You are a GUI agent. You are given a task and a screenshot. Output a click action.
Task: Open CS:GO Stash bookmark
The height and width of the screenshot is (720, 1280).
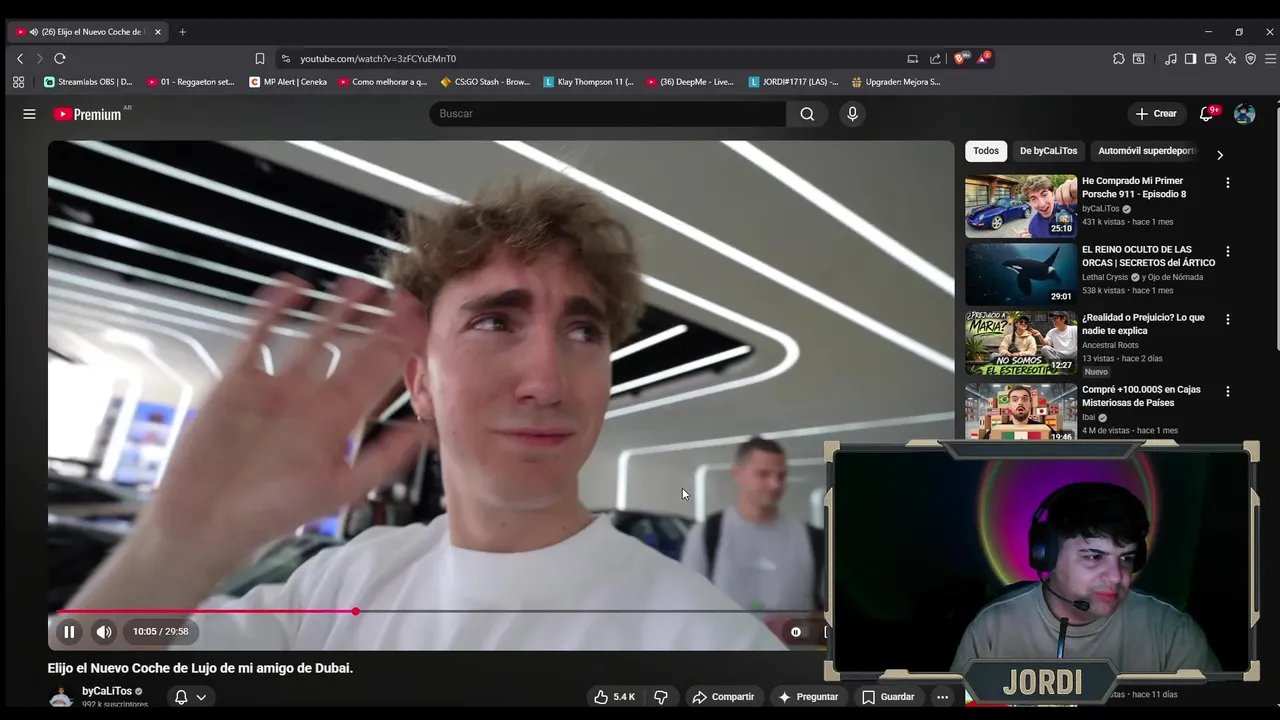[485, 82]
